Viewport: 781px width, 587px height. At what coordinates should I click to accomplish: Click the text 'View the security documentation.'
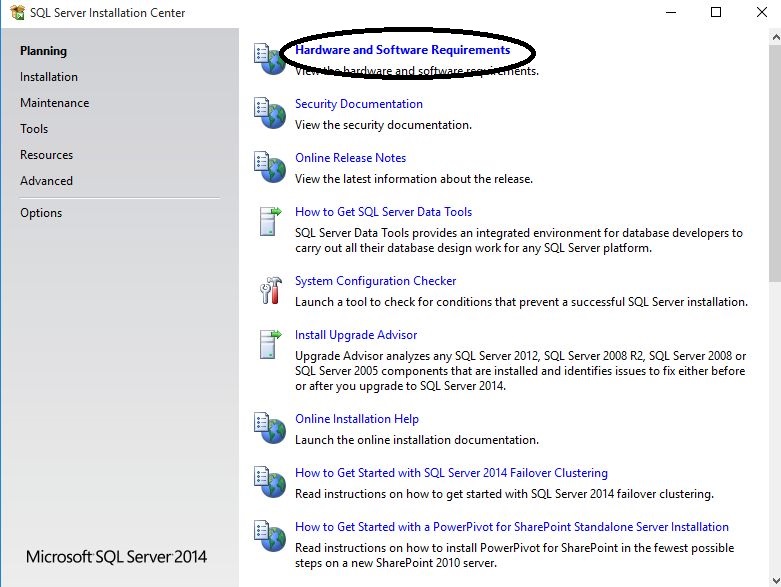pos(383,125)
